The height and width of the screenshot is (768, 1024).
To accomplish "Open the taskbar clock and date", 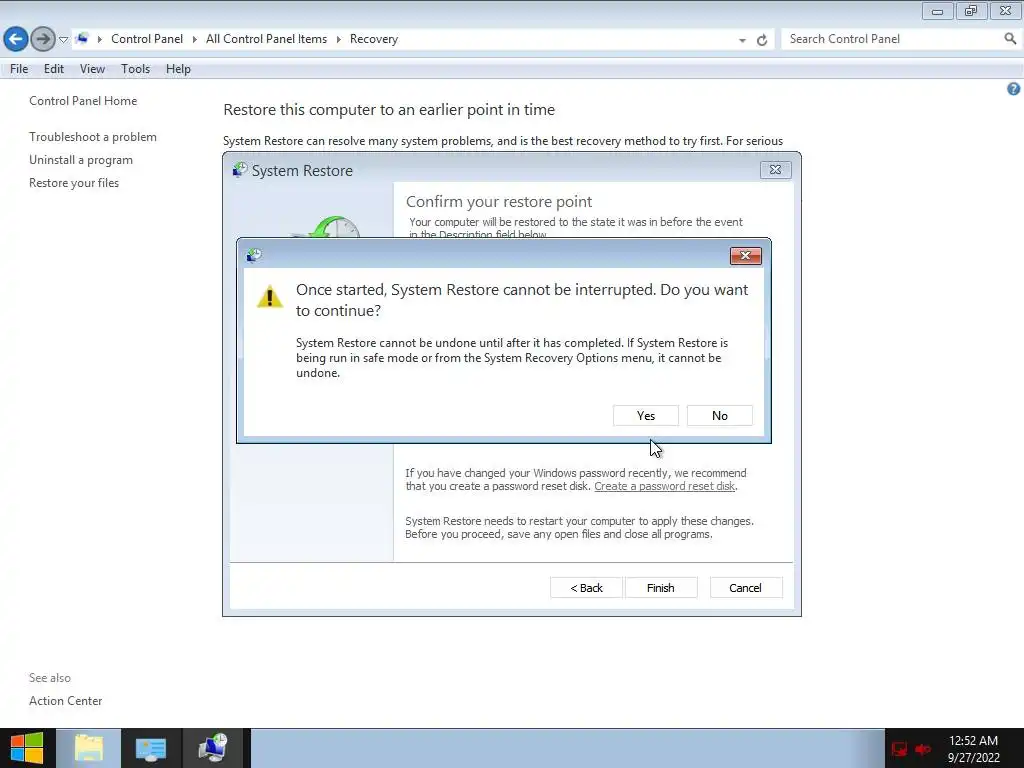I will 973,749.
